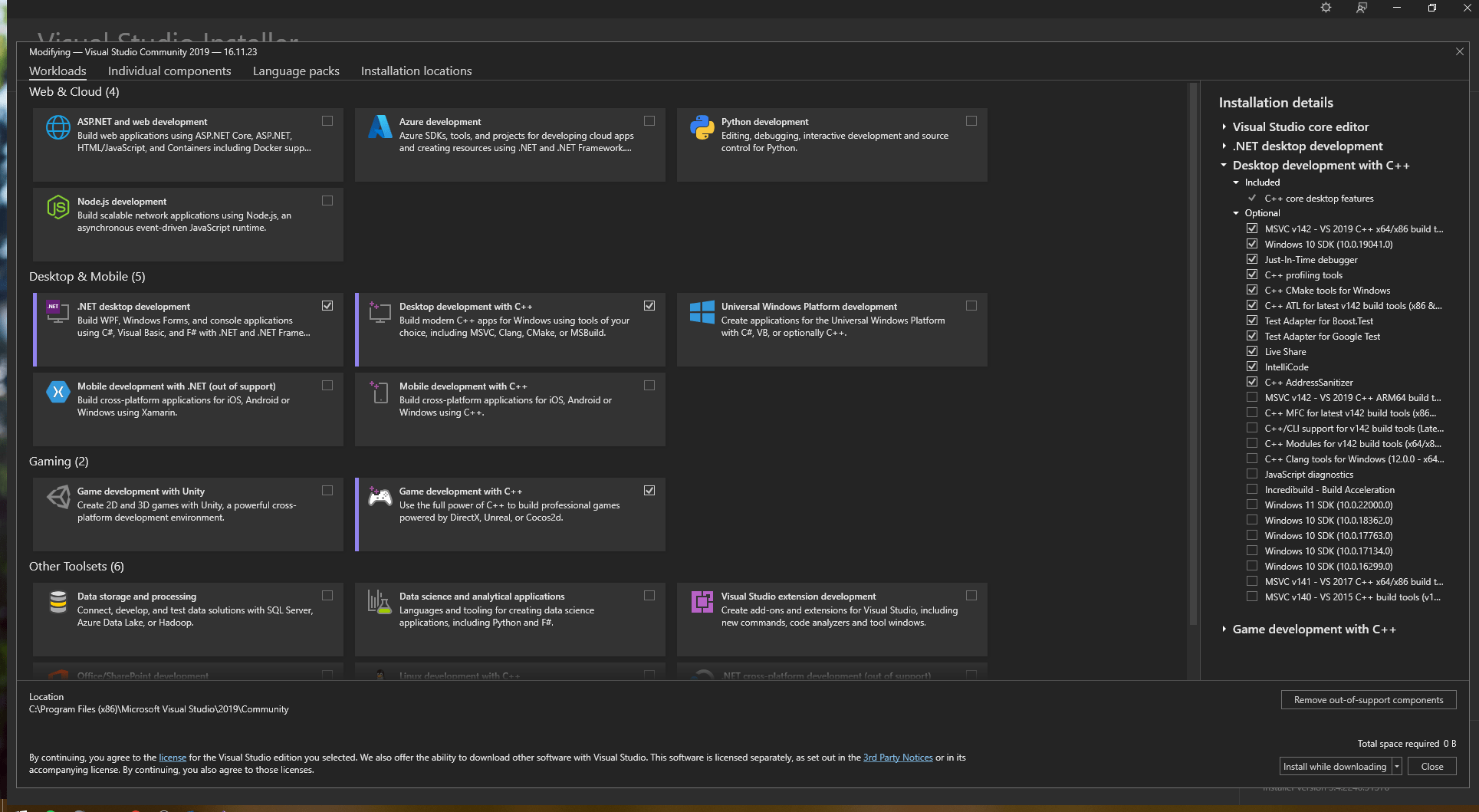This screenshot has width=1479, height=812.
Task: Click the Mobile development with C++ icon
Action: (x=380, y=392)
